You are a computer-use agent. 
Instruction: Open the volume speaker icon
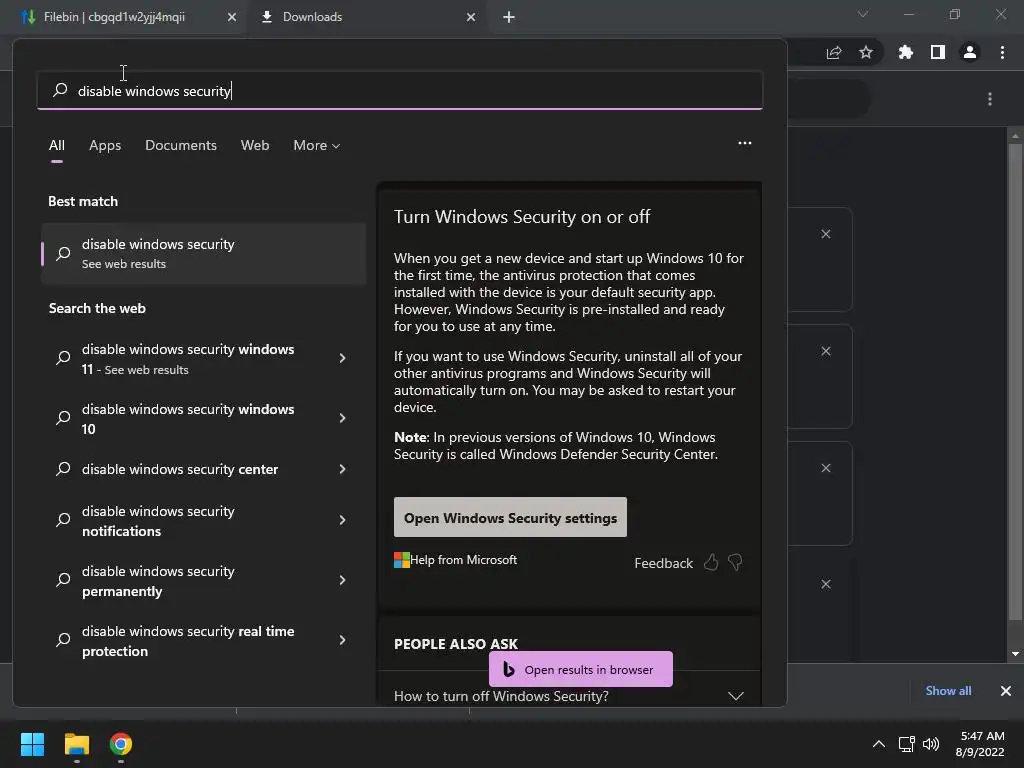pos(931,744)
